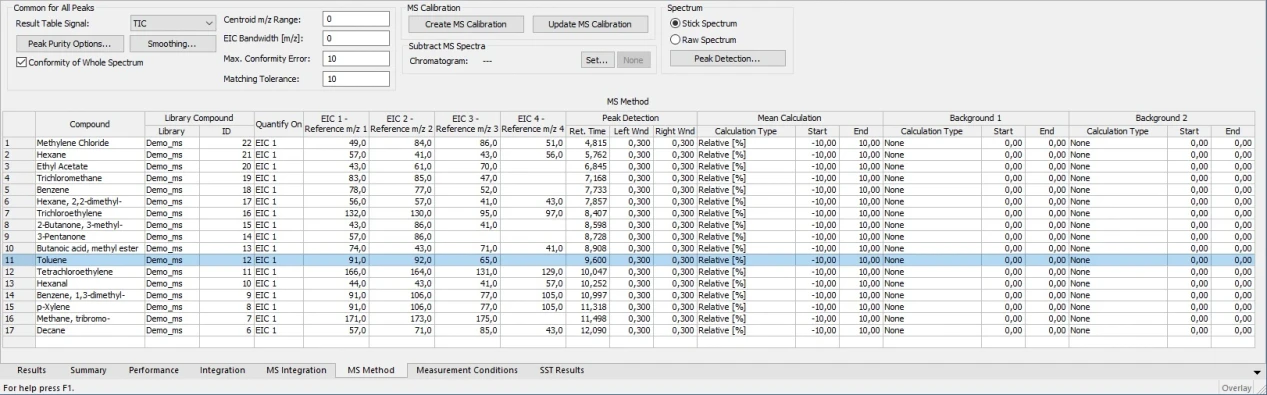Viewport: 1267px width, 395px height.
Task: Click the Compound column header
Action: (x=89, y=124)
